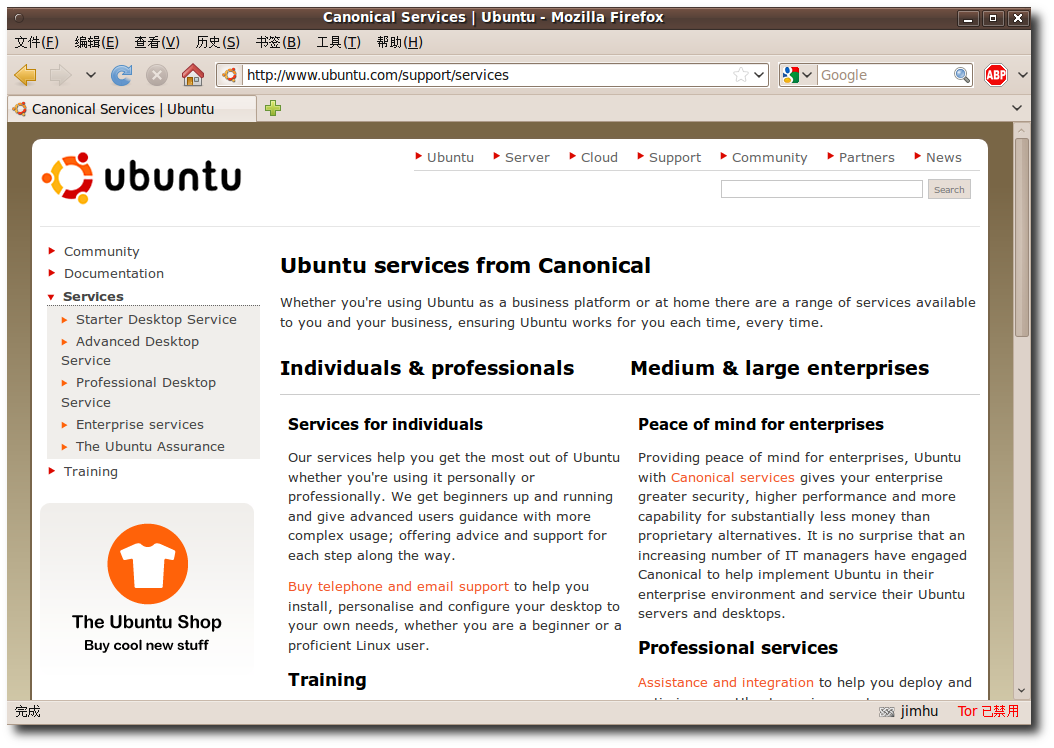Open Professional Desktop Service link

click(x=138, y=392)
